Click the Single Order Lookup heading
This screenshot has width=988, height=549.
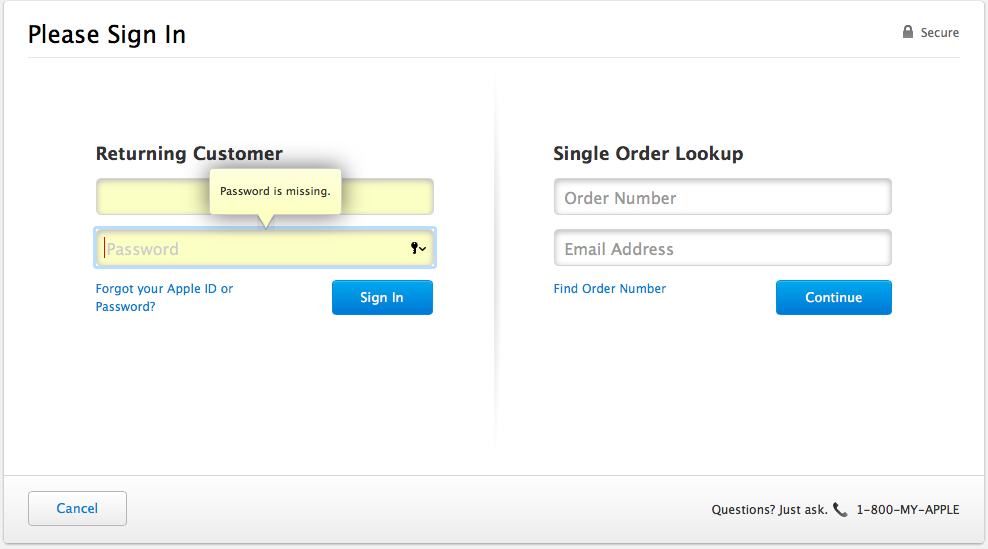pyautogui.click(x=648, y=154)
